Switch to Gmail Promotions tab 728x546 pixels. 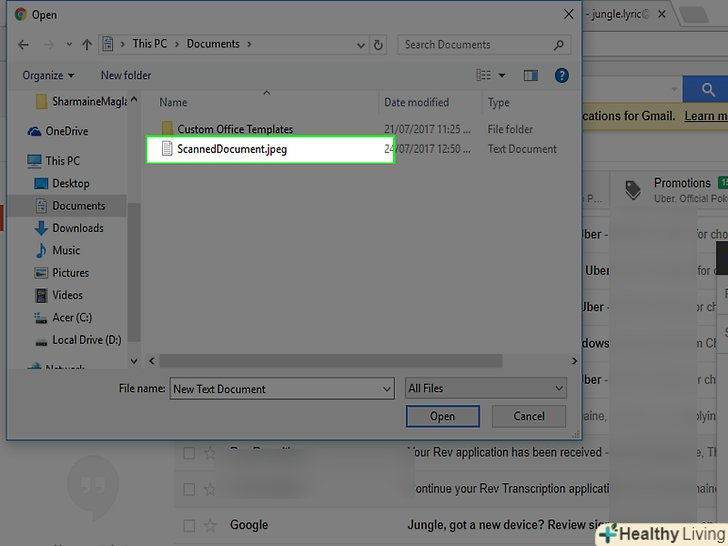tap(682, 183)
